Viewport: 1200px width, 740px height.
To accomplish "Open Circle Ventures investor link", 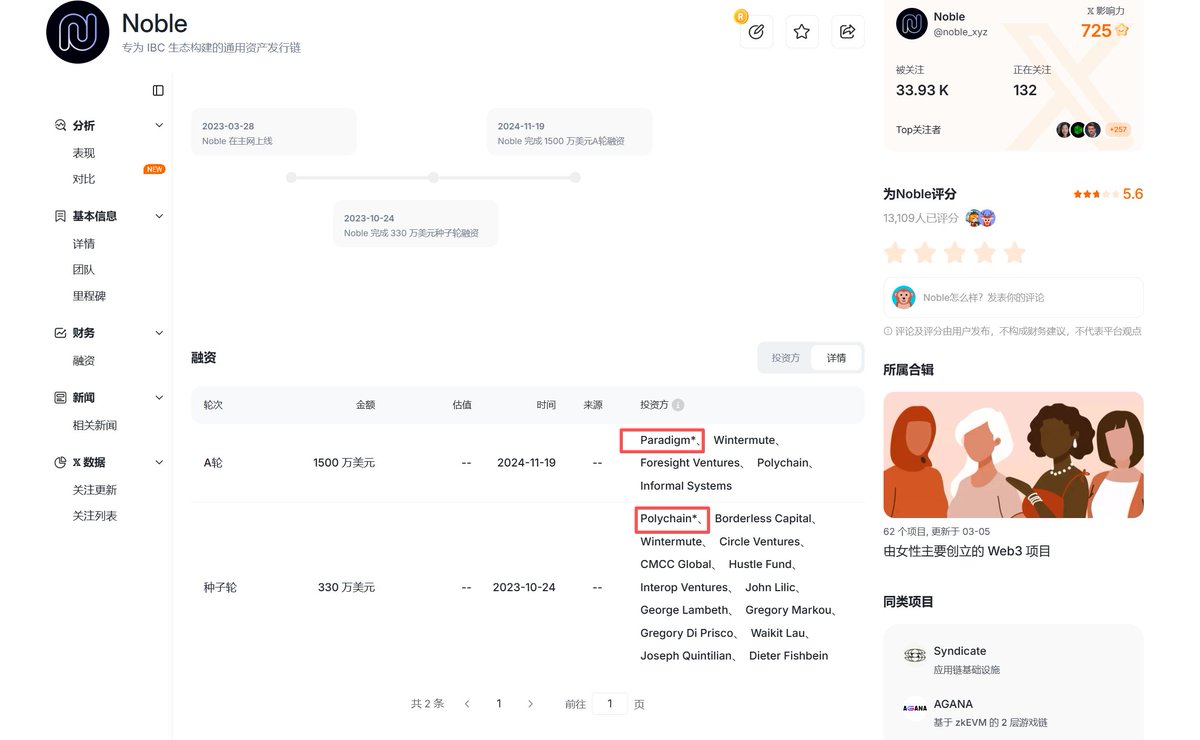I will [x=760, y=542].
